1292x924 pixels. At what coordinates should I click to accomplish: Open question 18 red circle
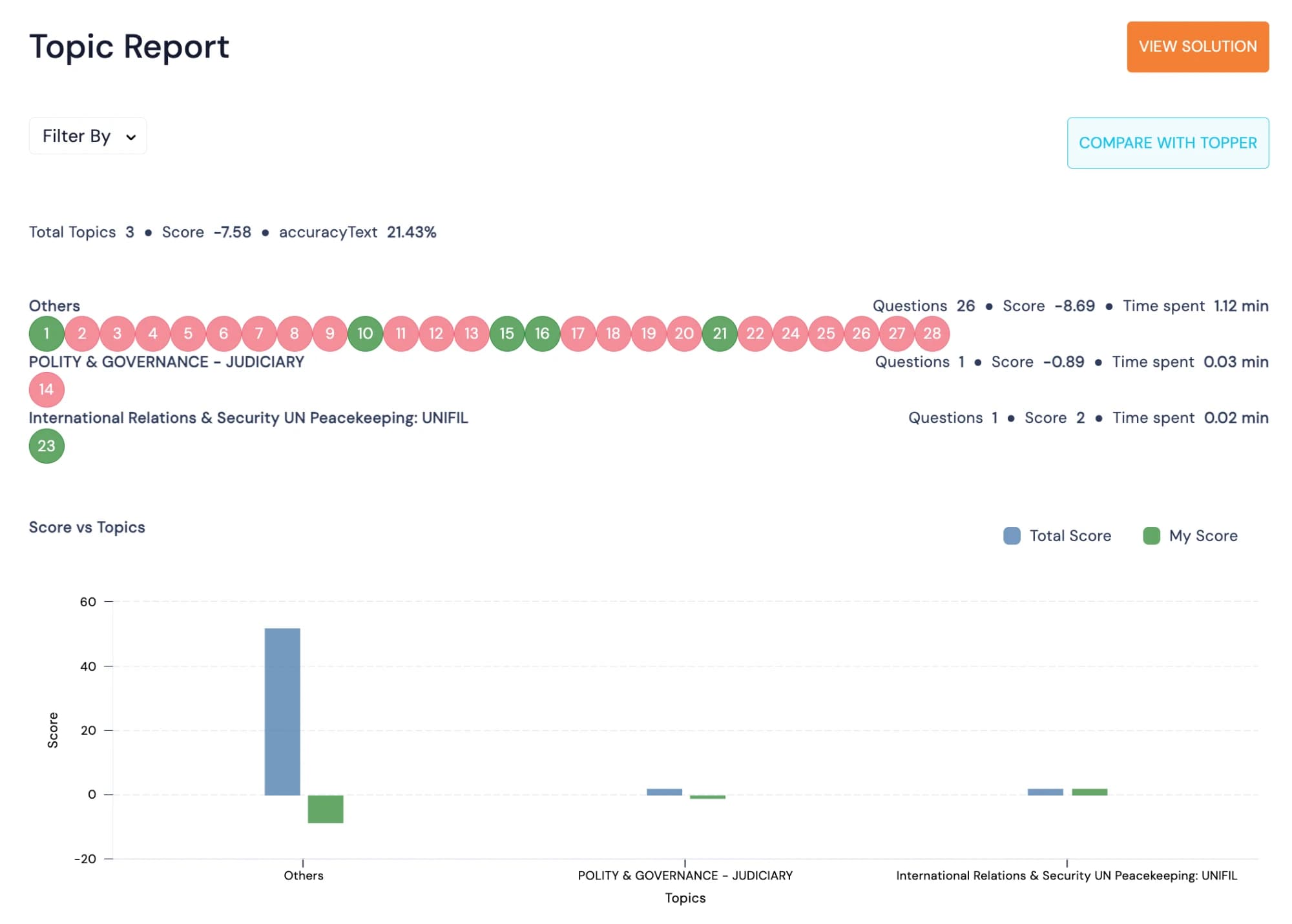point(613,333)
